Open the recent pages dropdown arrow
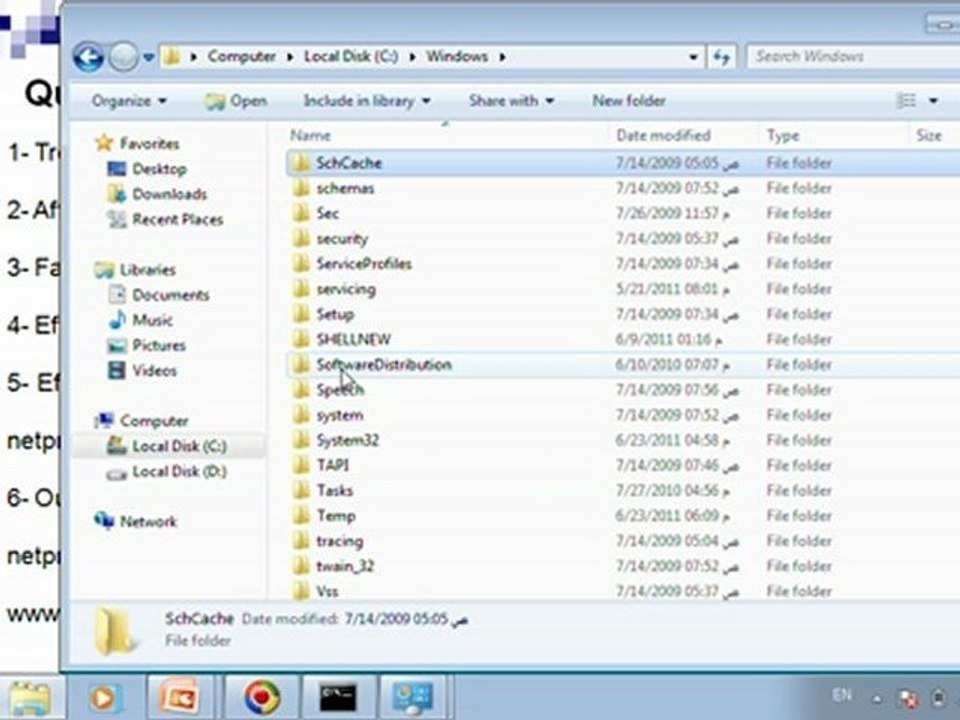Image resolution: width=960 pixels, height=720 pixels. [x=148, y=58]
